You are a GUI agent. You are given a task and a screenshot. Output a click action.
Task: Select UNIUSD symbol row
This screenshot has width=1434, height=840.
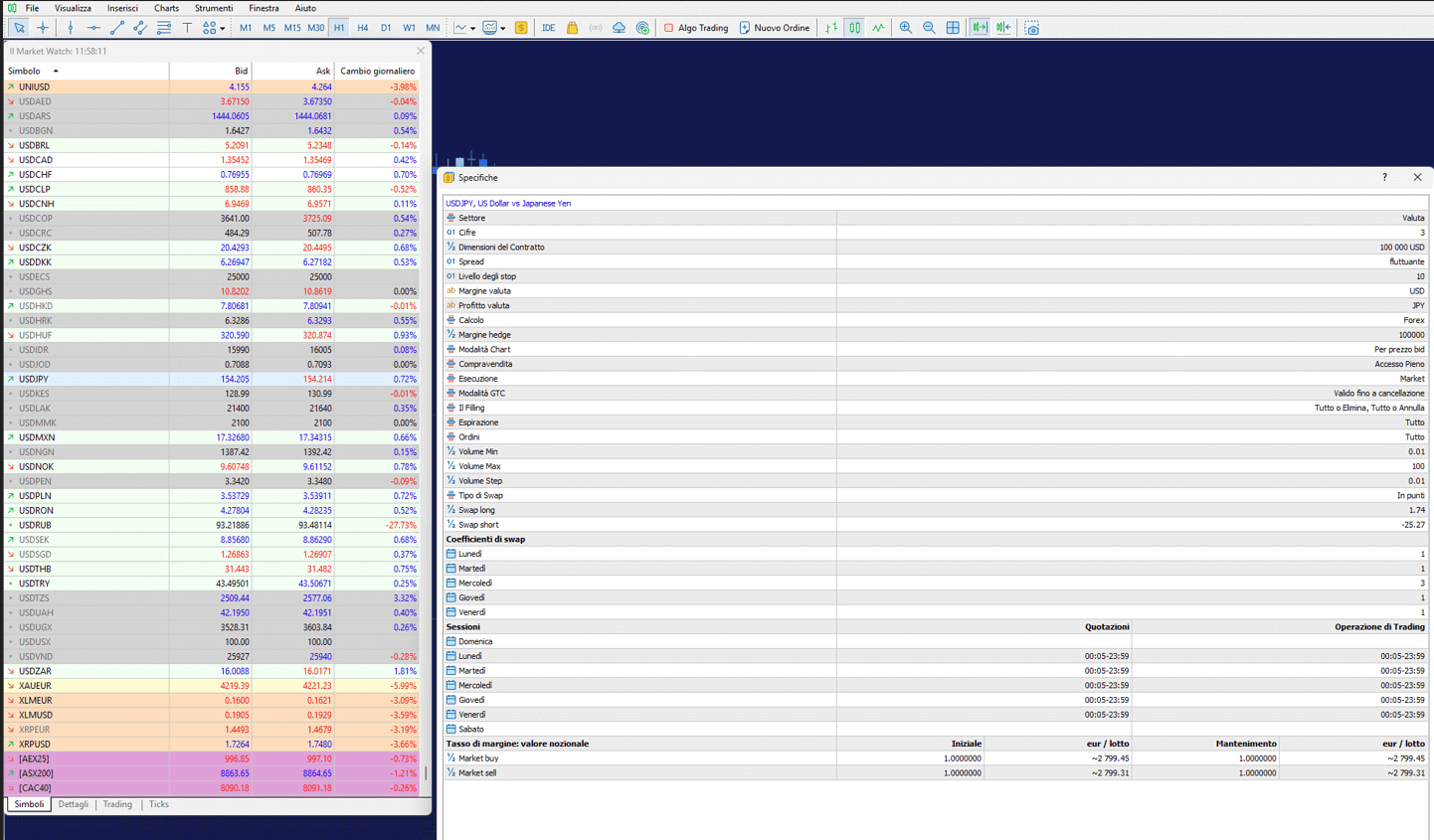pyautogui.click(x=212, y=87)
